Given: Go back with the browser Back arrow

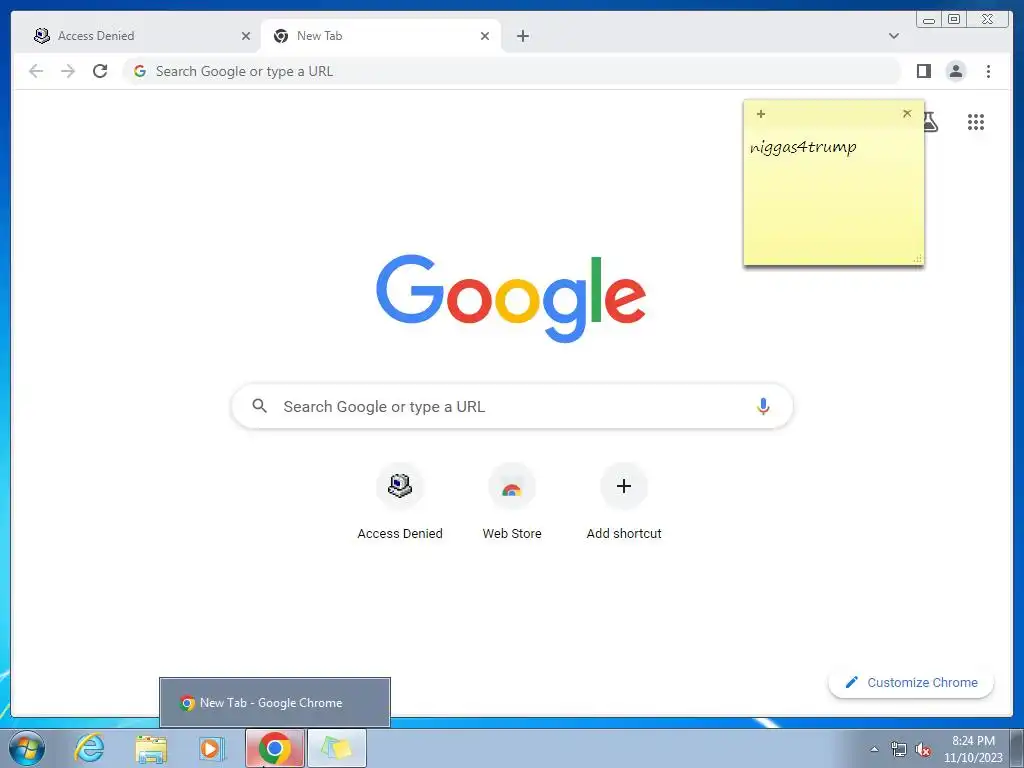Looking at the screenshot, I should (x=36, y=71).
